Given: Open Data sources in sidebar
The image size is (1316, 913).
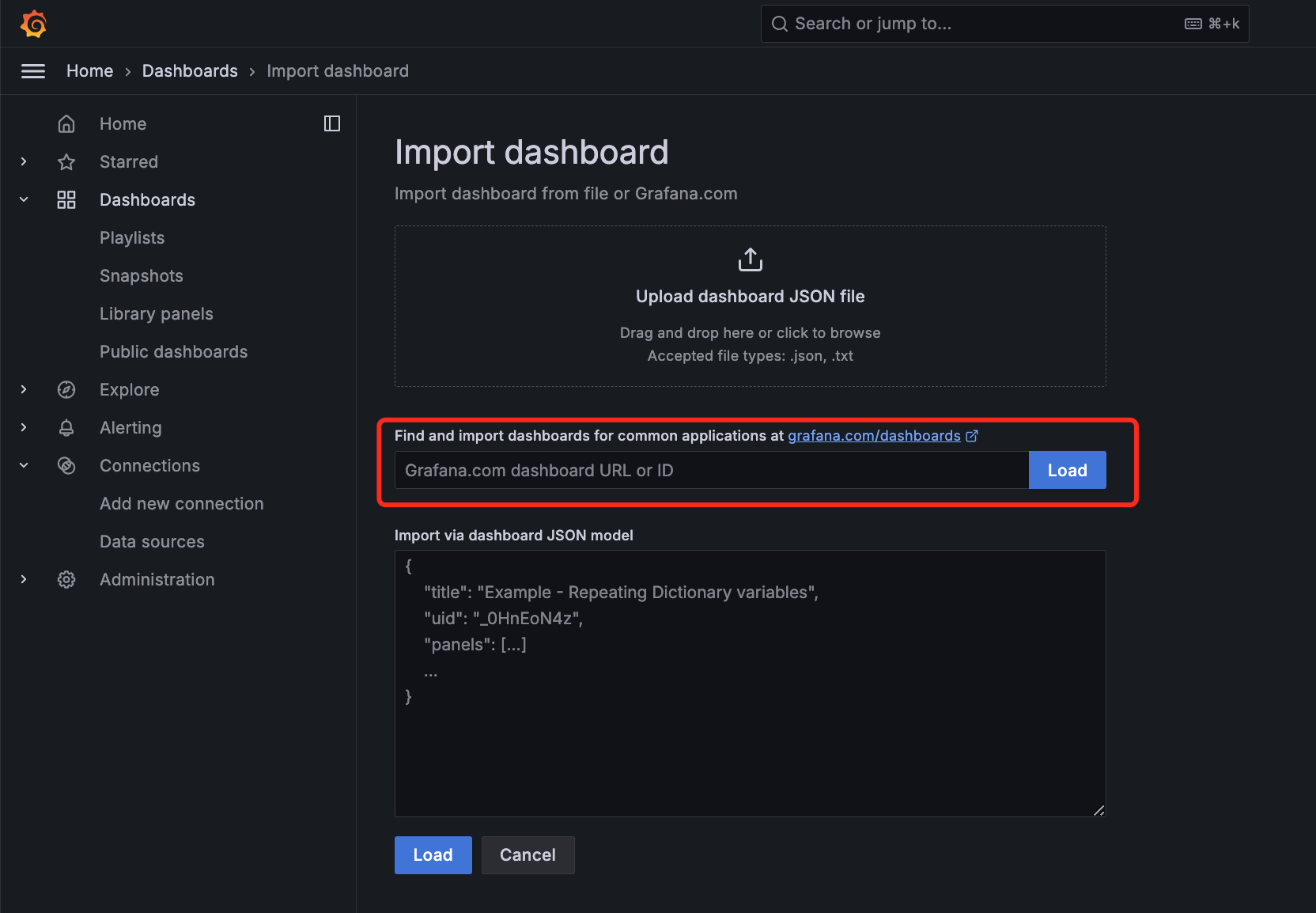Looking at the screenshot, I should (x=152, y=542).
